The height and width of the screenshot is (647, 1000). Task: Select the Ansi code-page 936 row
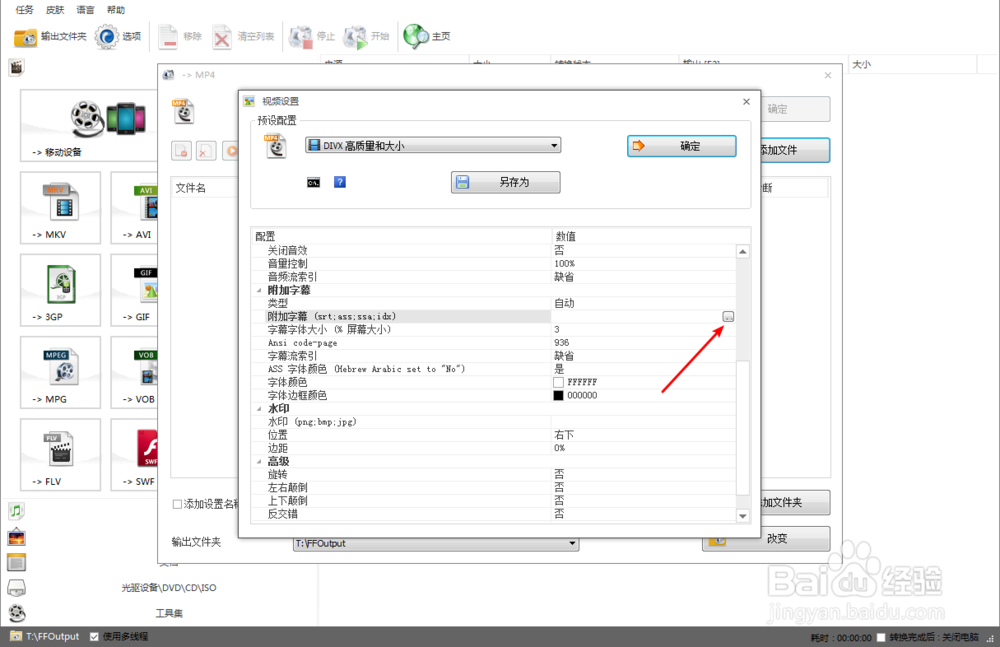click(494, 343)
